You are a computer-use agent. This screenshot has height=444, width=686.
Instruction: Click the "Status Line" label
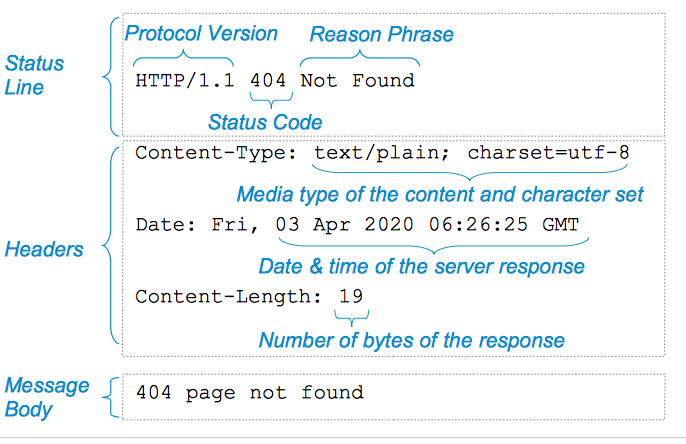35,75
